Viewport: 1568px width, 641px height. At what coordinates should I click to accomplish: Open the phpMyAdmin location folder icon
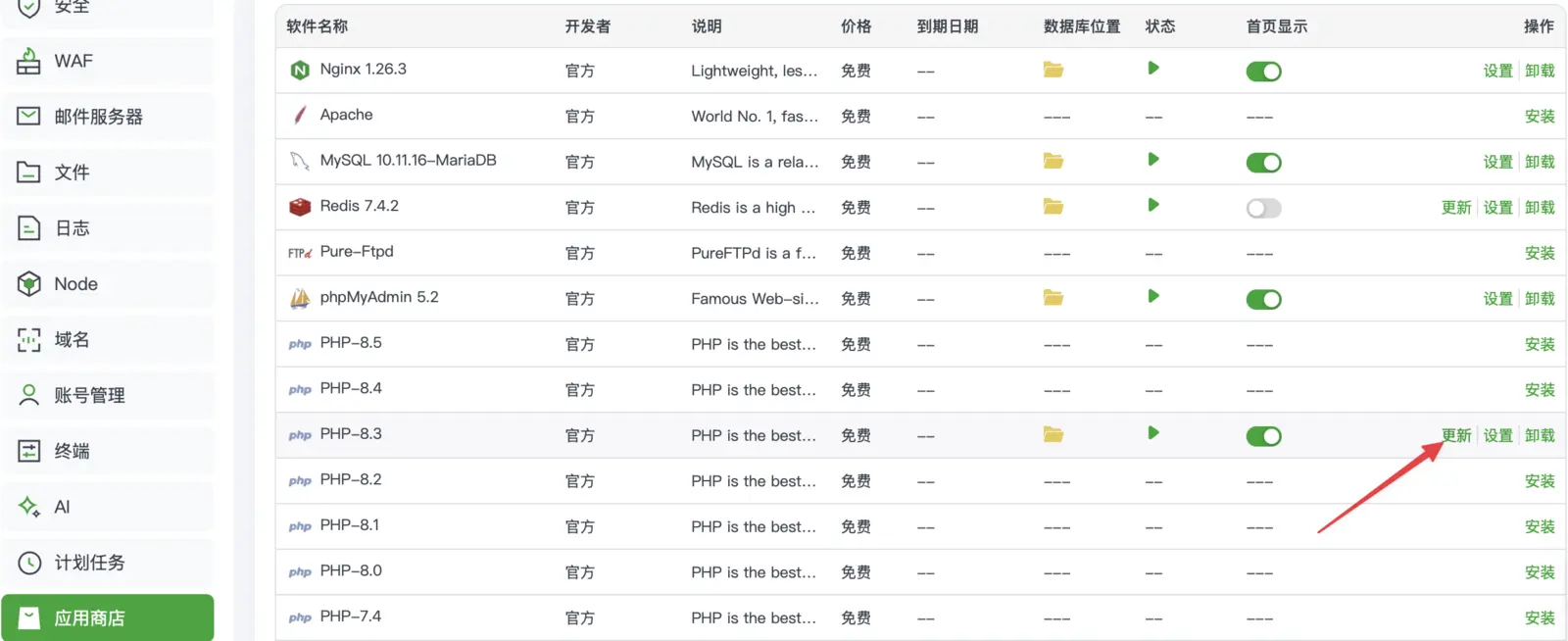[x=1053, y=298]
